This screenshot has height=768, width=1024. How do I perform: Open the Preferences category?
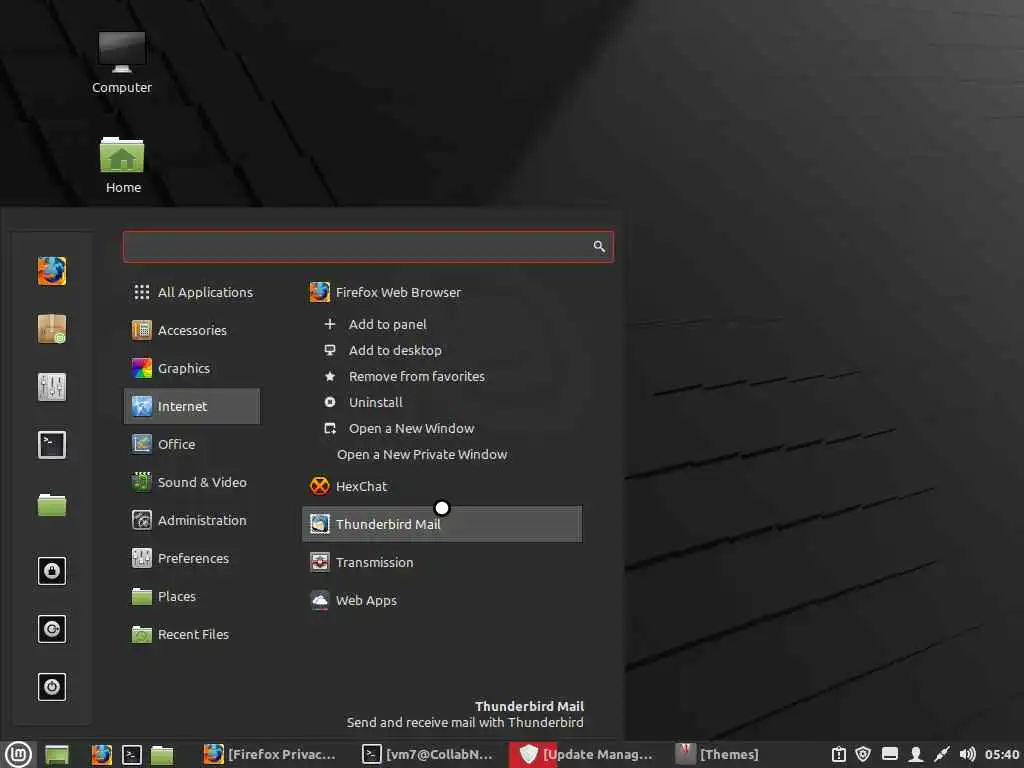point(192,558)
